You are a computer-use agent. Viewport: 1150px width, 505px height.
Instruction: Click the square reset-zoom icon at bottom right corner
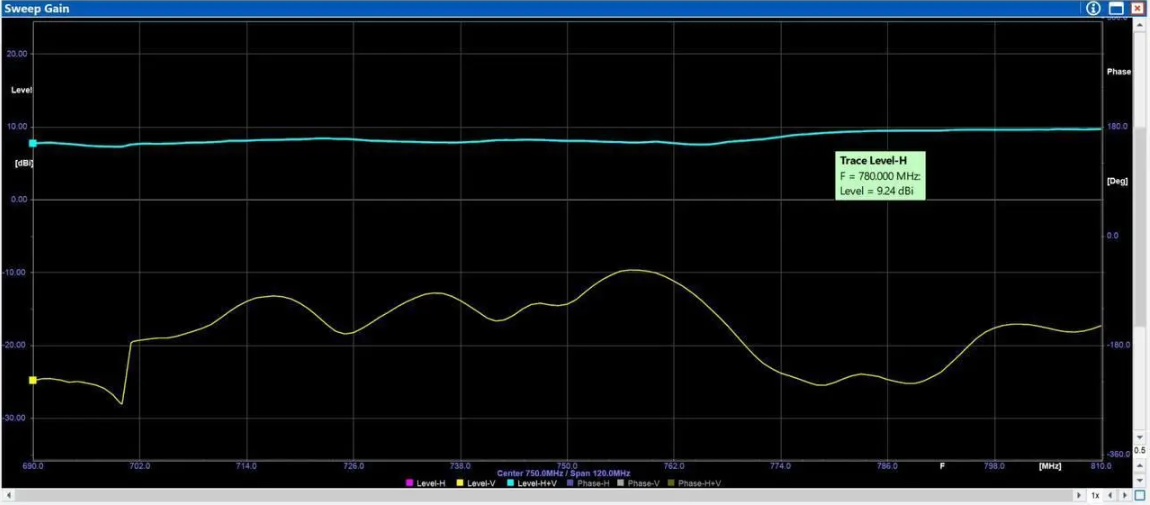[1139, 495]
